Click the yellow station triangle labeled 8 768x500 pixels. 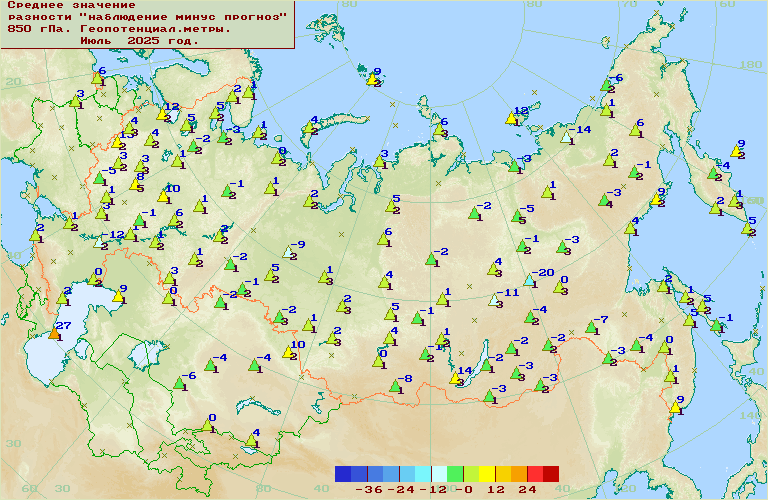[x=134, y=184]
